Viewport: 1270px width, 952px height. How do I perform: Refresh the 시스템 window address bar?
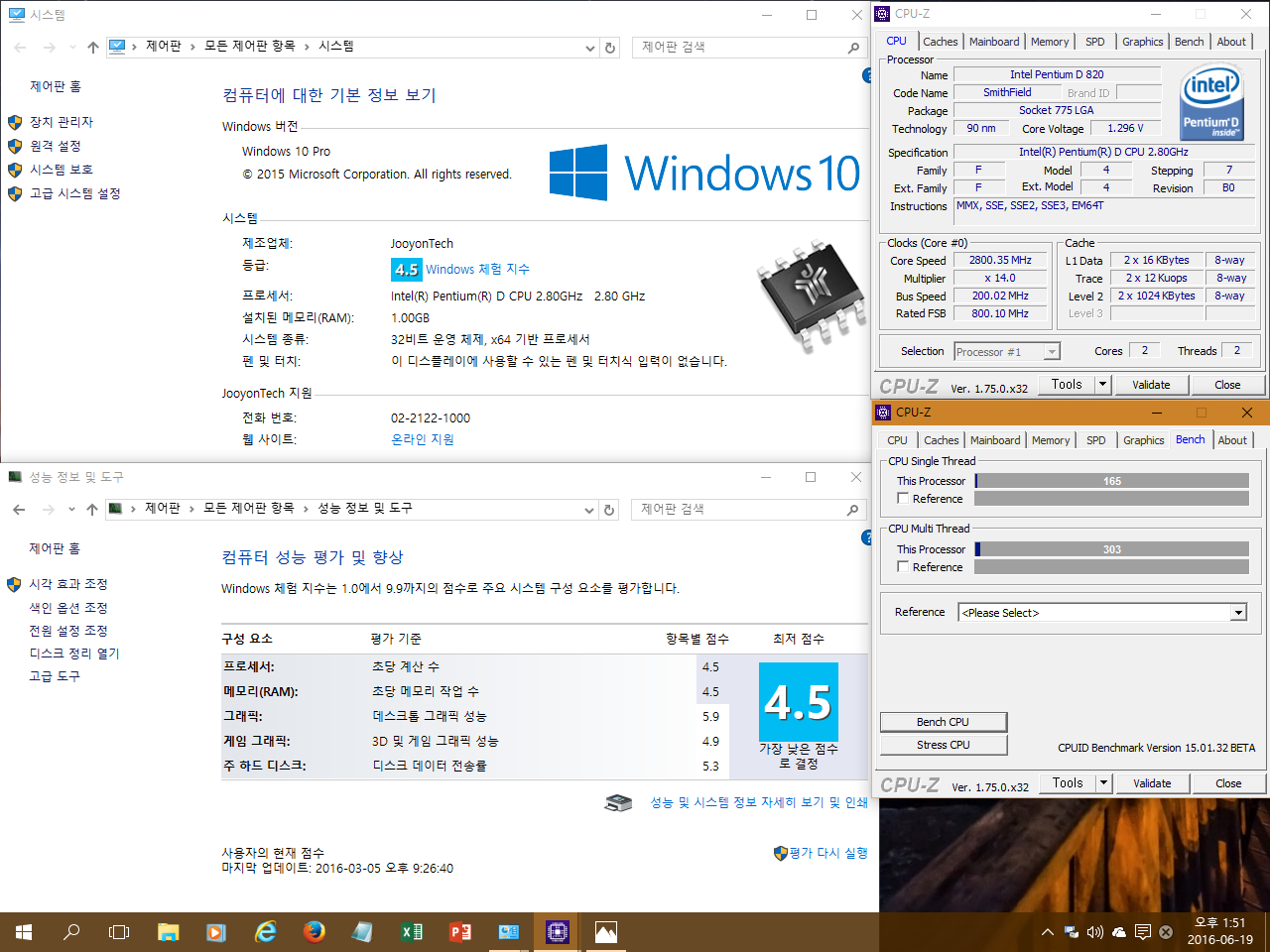[610, 48]
